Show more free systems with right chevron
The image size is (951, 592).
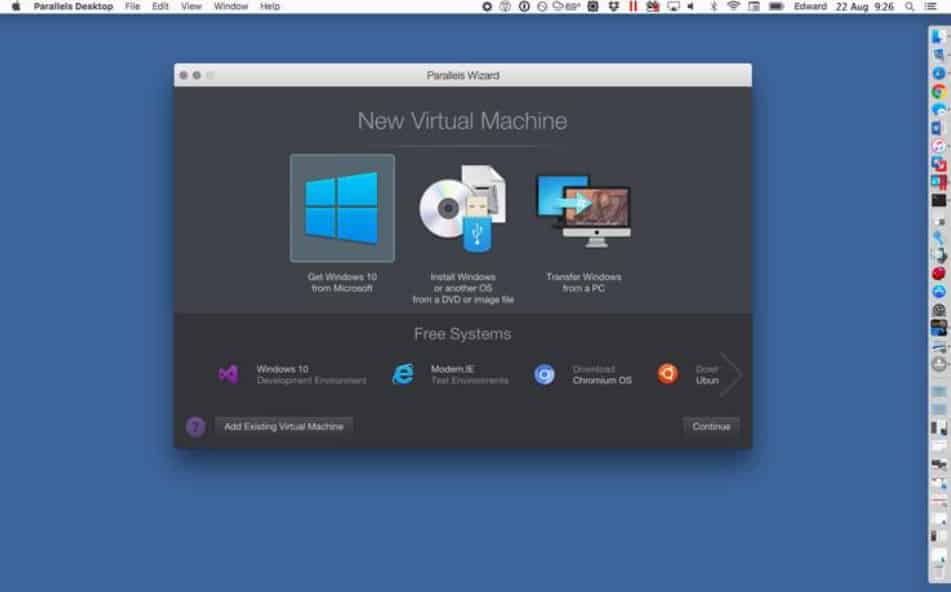point(731,374)
